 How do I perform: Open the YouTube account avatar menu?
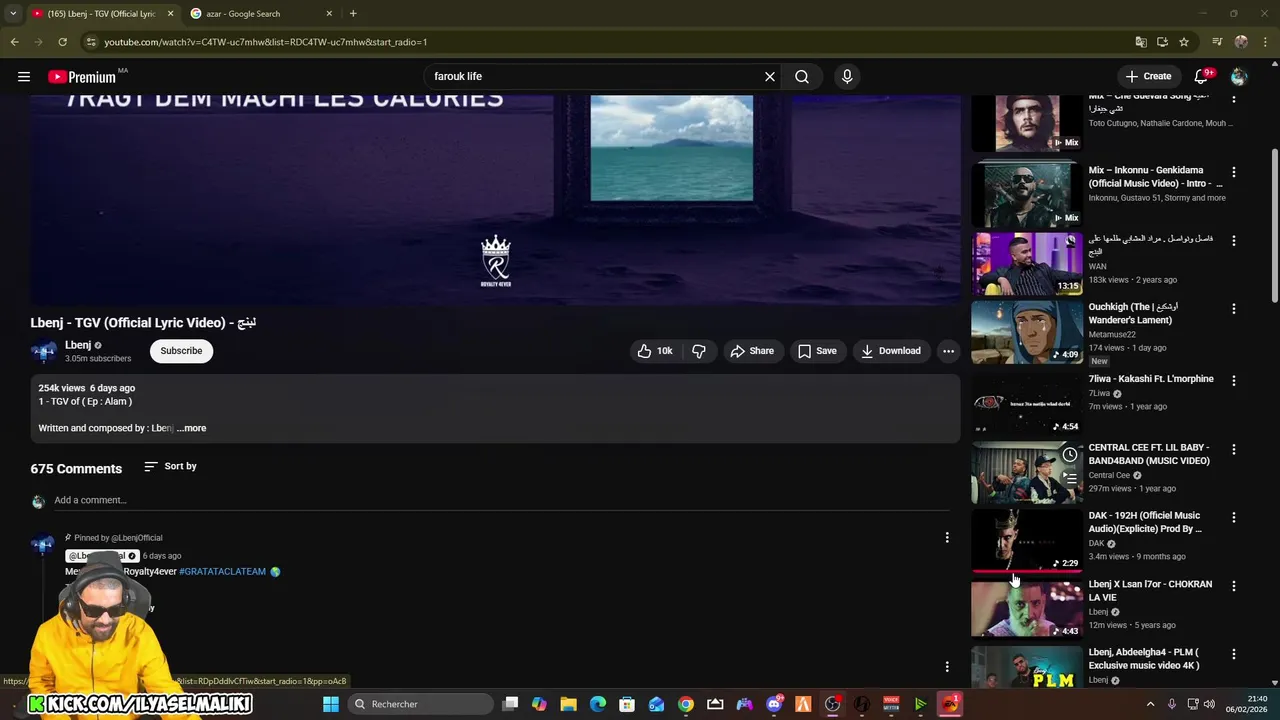point(1239,76)
